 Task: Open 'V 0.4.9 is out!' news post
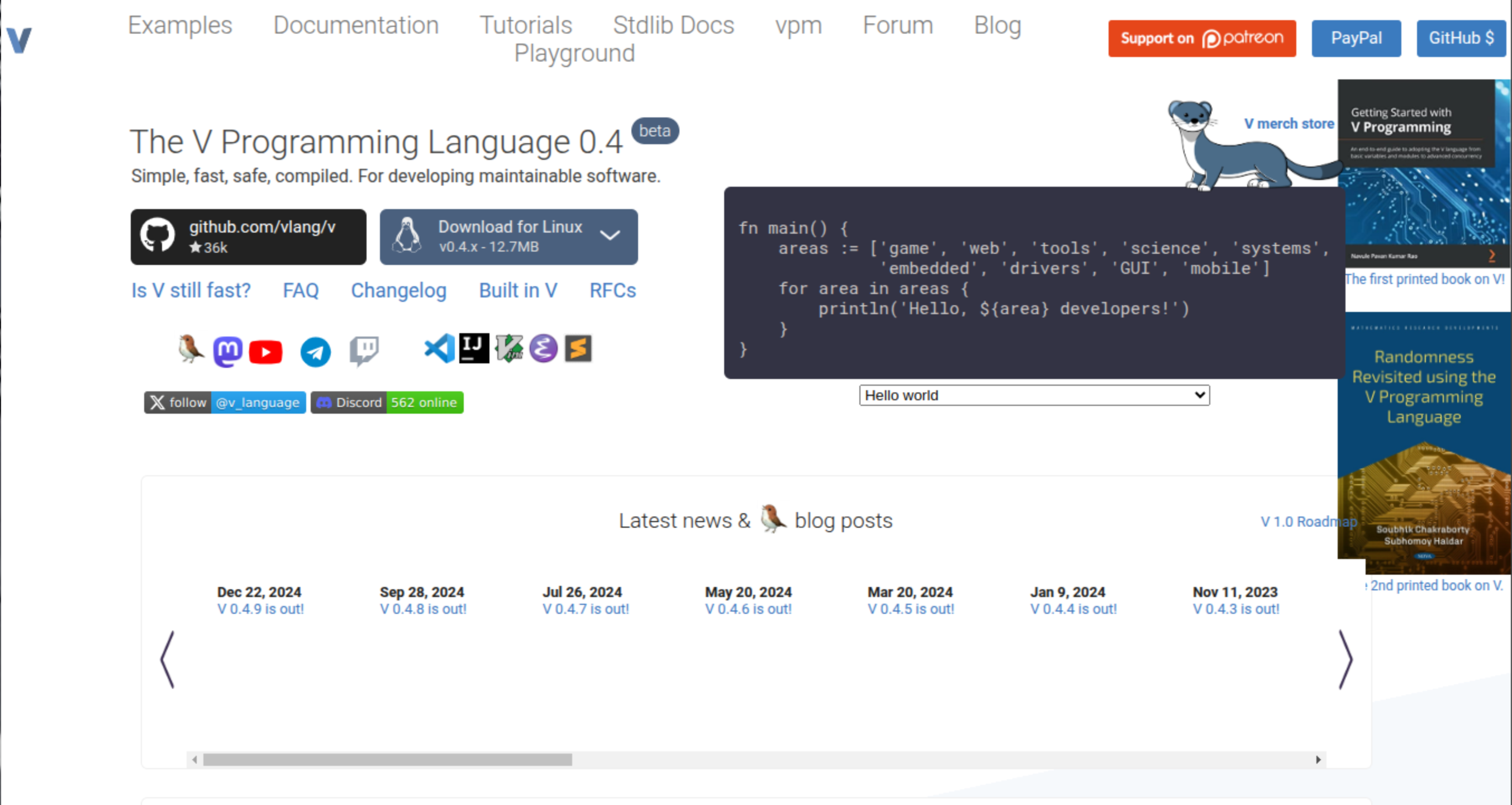tap(260, 609)
